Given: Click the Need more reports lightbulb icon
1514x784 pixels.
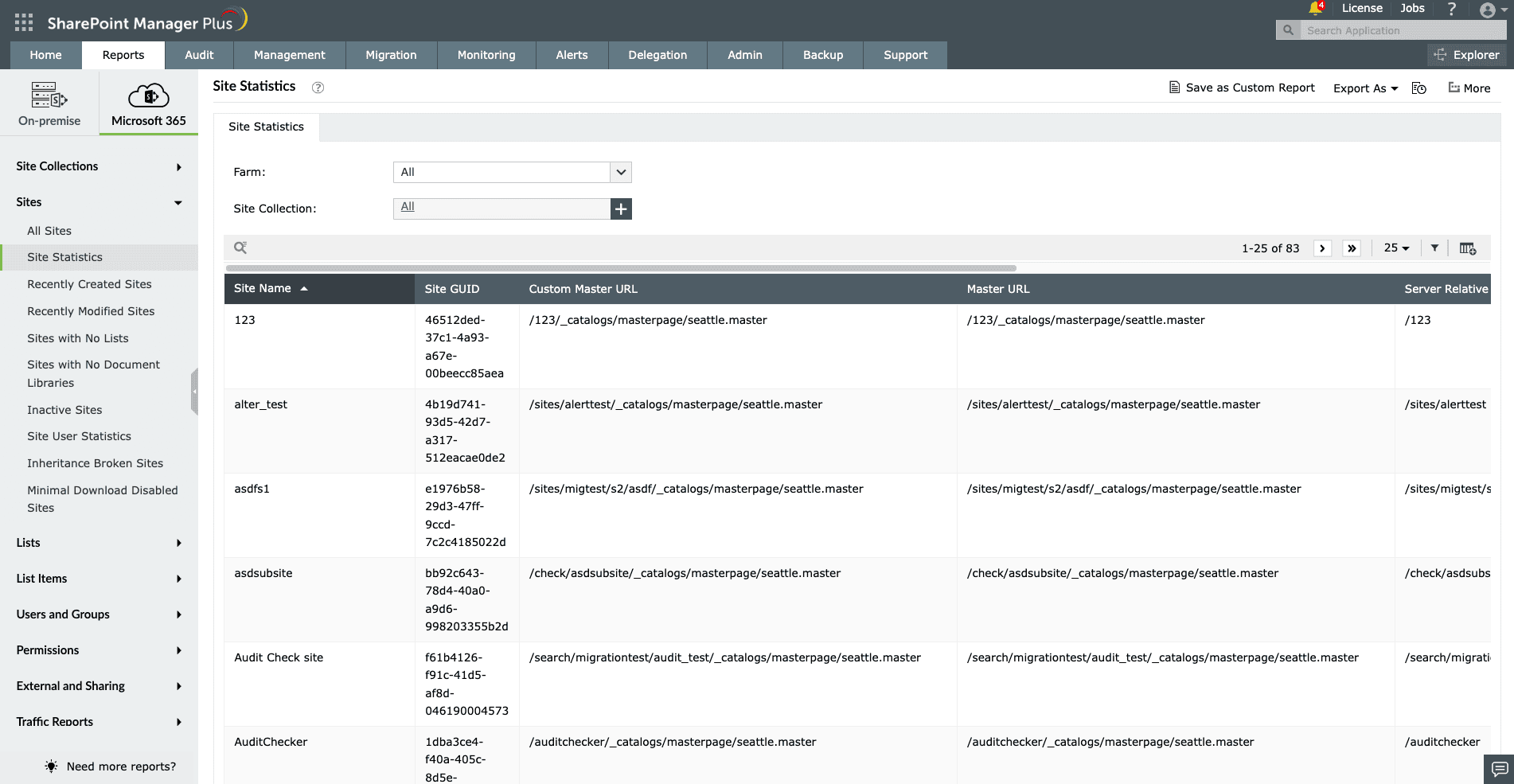Looking at the screenshot, I should [x=51, y=766].
